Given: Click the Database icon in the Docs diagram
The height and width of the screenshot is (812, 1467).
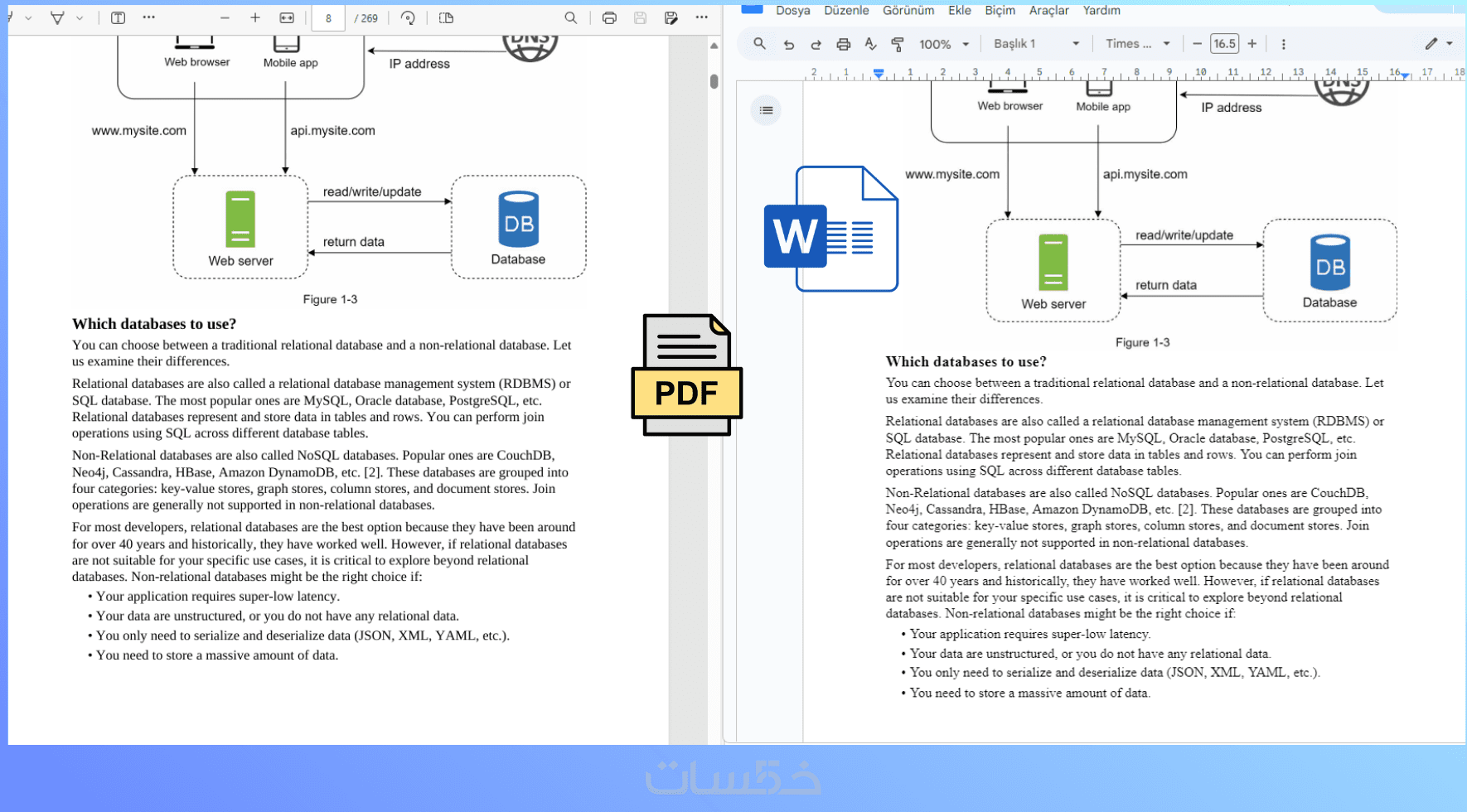Looking at the screenshot, I should (x=1330, y=262).
